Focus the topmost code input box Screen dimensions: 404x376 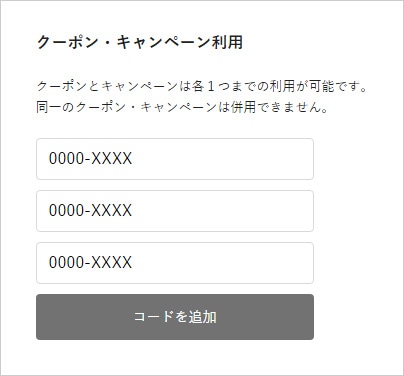tap(175, 159)
